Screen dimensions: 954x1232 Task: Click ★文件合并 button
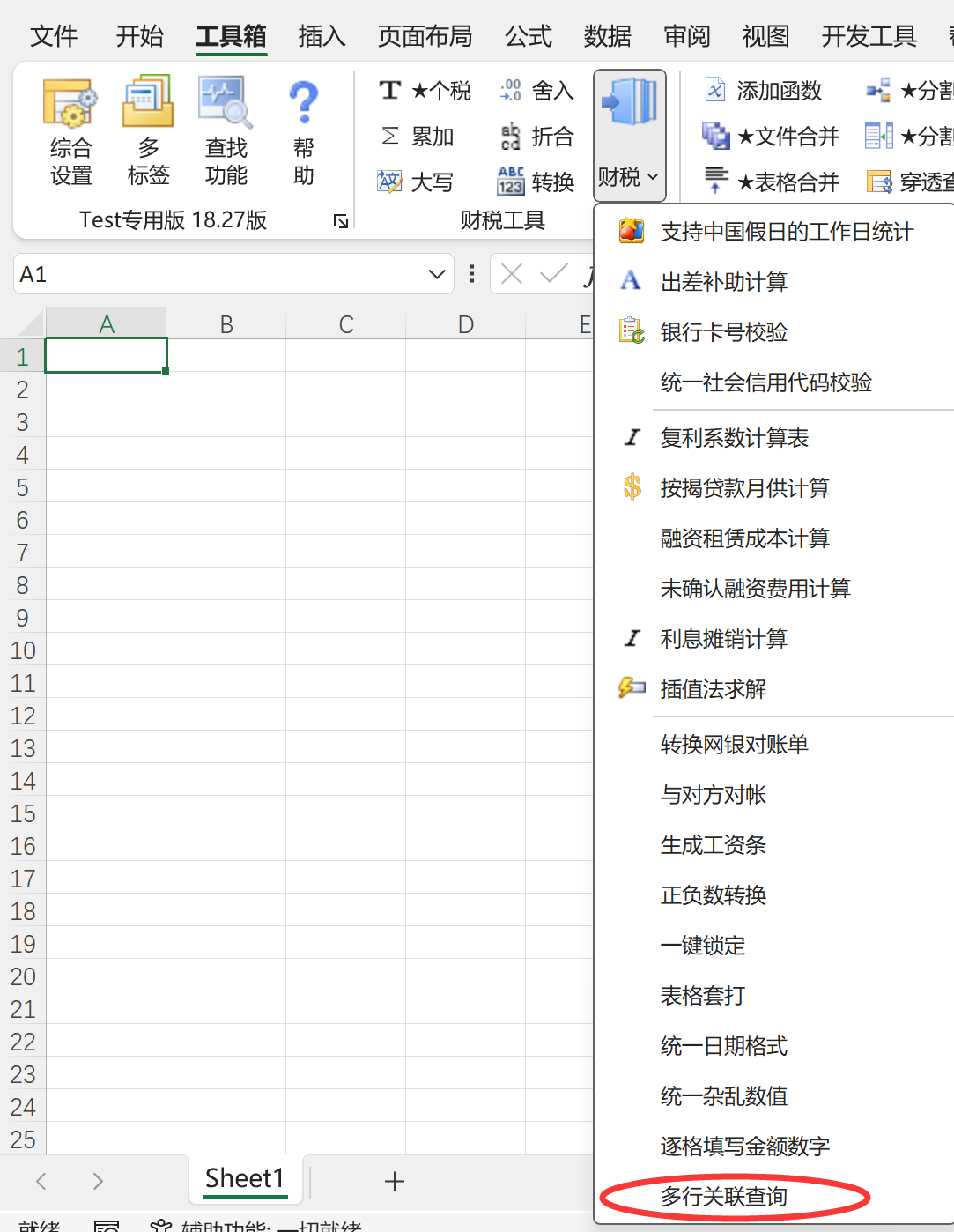pos(772,137)
